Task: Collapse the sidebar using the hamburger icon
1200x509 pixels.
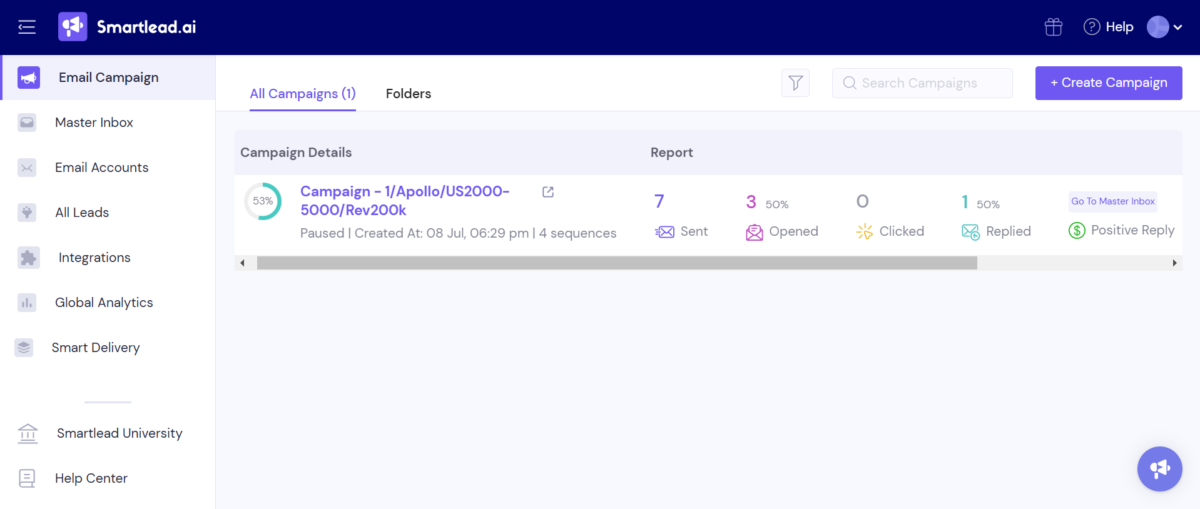Action: click(x=27, y=27)
